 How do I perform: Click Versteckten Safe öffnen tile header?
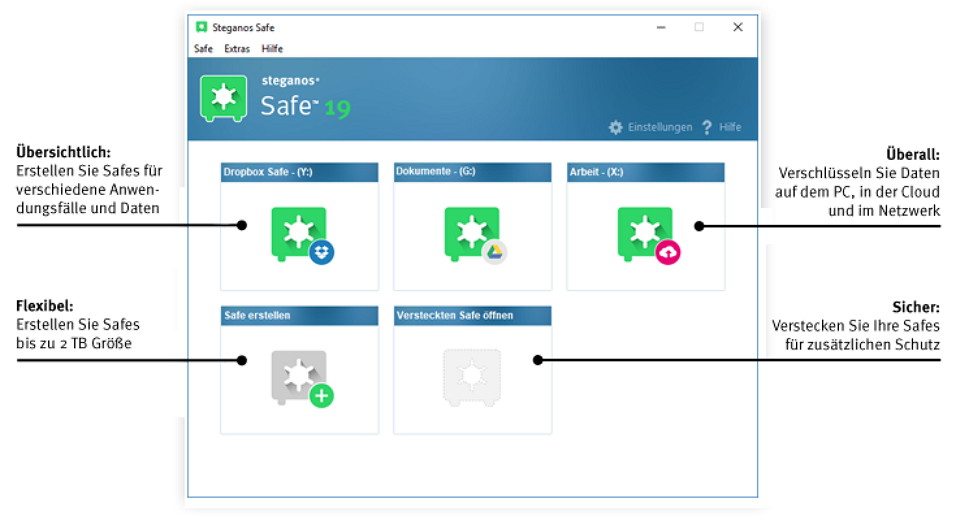click(x=473, y=315)
